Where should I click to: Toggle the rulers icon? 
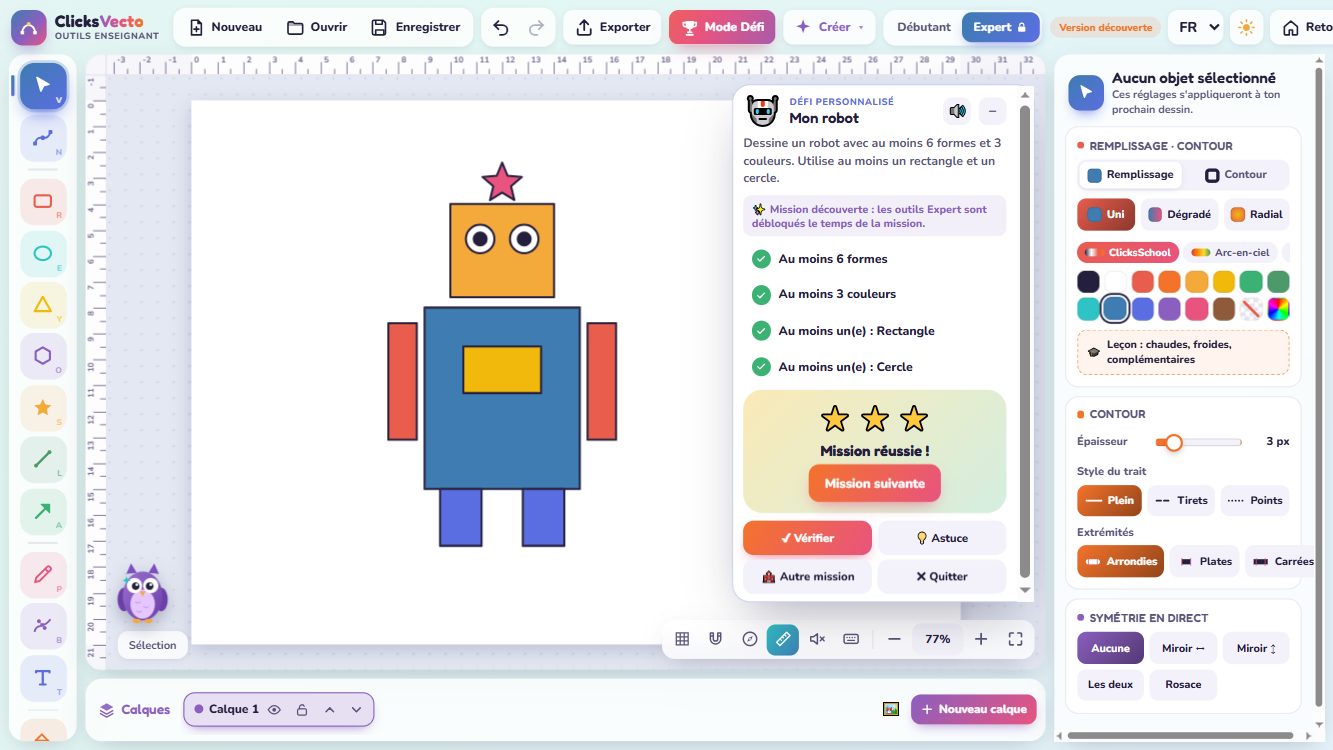783,639
